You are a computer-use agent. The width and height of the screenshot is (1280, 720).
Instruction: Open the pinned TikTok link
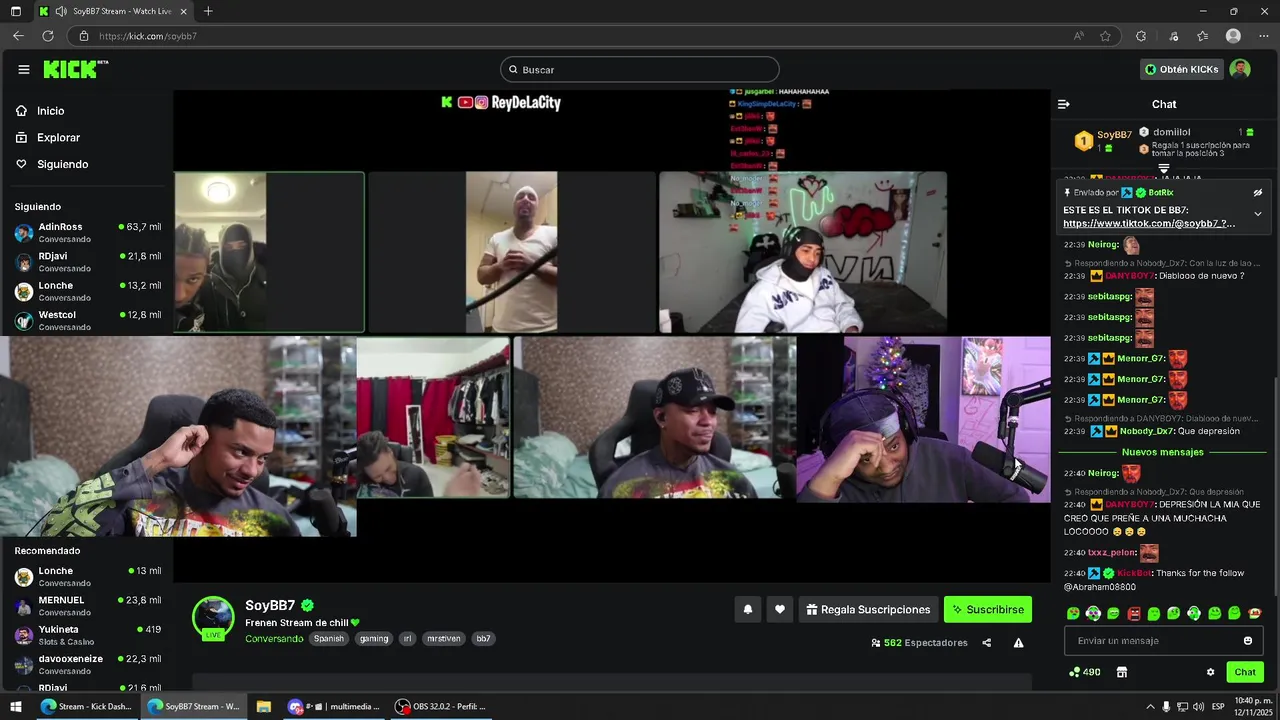tap(1149, 224)
